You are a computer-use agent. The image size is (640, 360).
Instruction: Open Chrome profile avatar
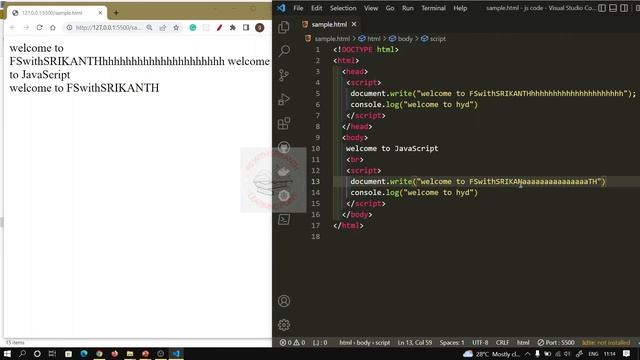(x=260, y=27)
